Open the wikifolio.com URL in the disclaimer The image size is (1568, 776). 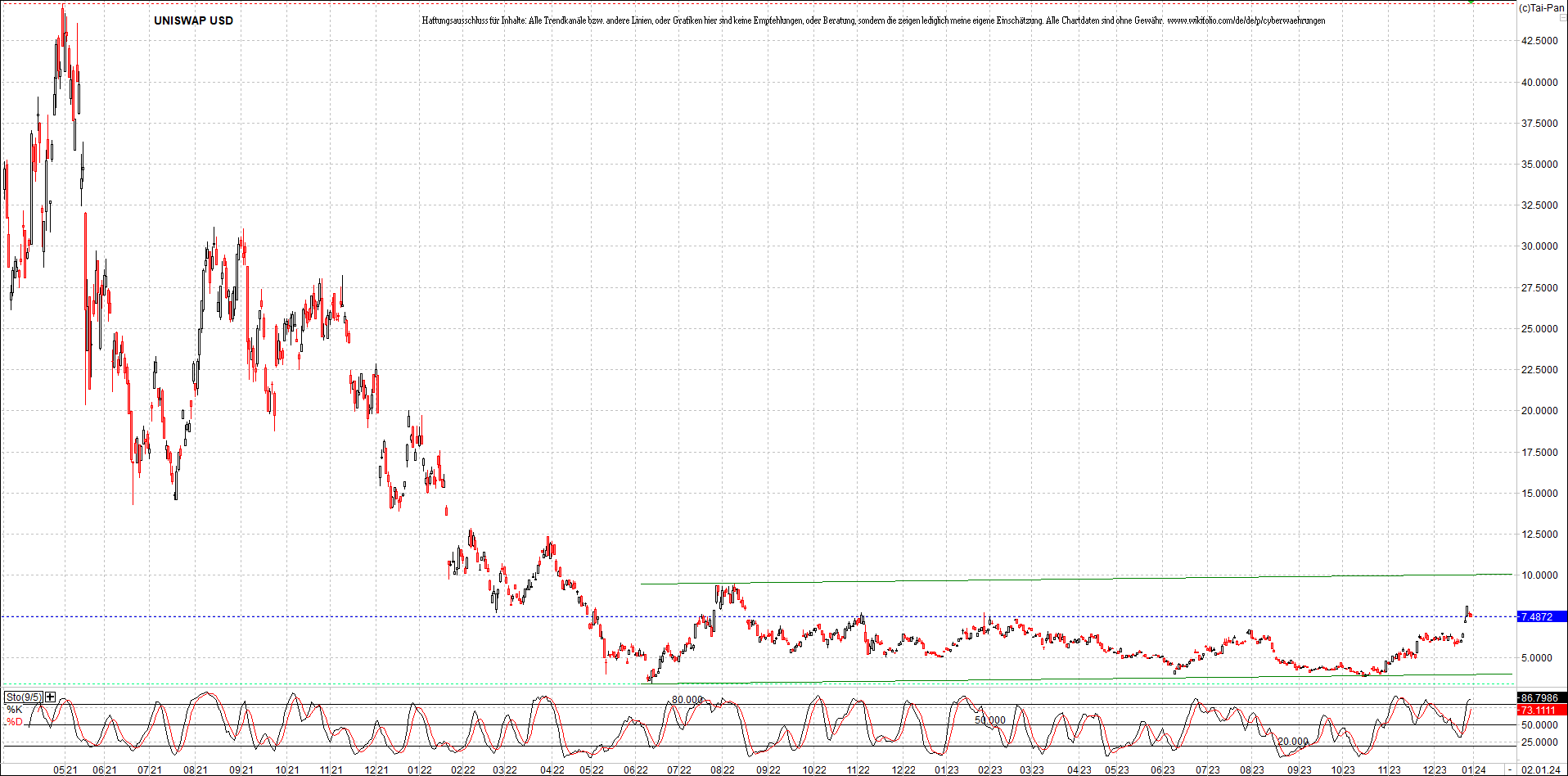tap(1246, 20)
